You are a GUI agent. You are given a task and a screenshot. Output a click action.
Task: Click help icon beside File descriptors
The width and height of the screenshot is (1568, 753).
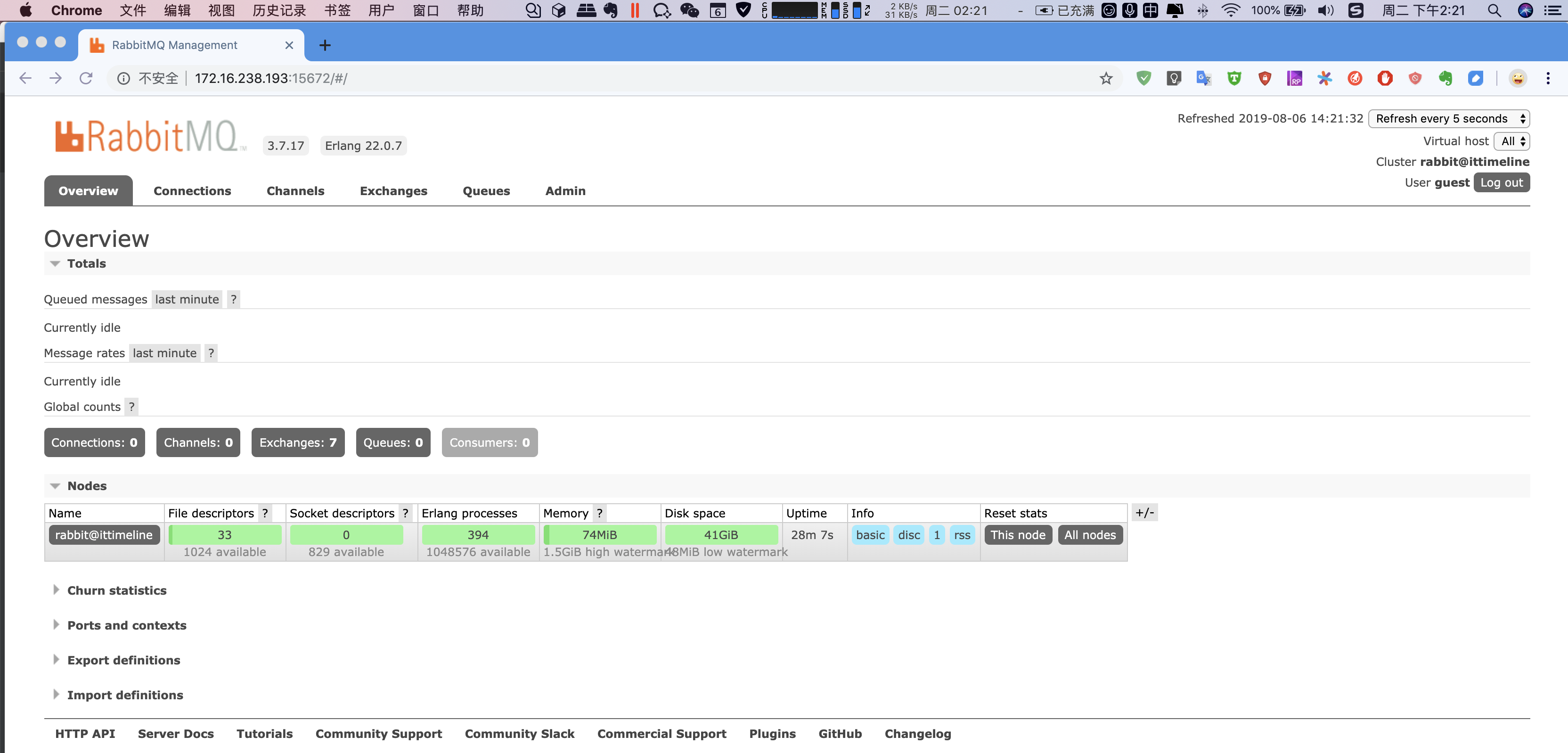tap(265, 513)
